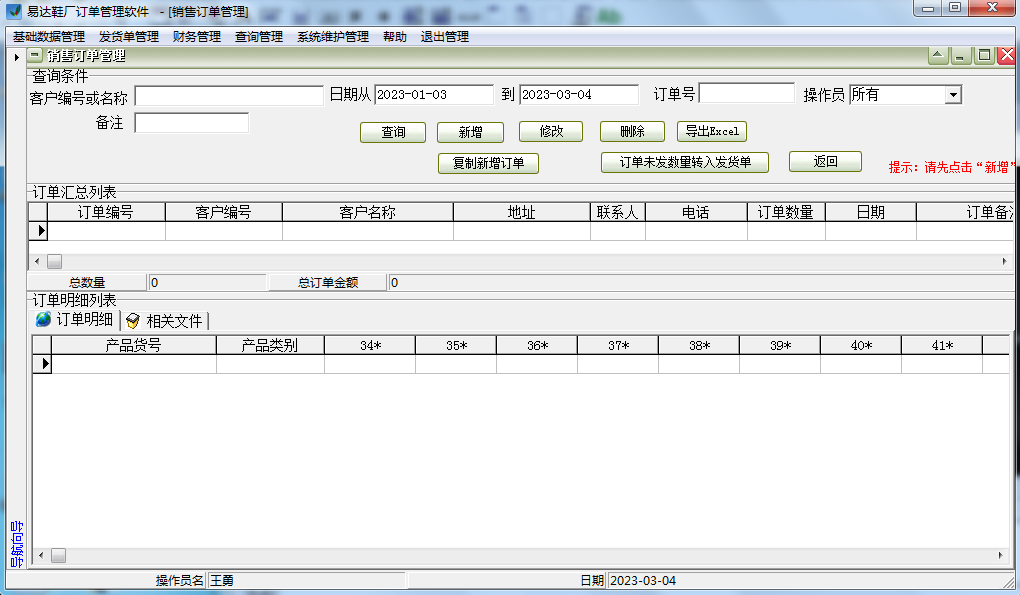Click the 操作员名 status field 王勇
1020x595 pixels.
pos(306,580)
